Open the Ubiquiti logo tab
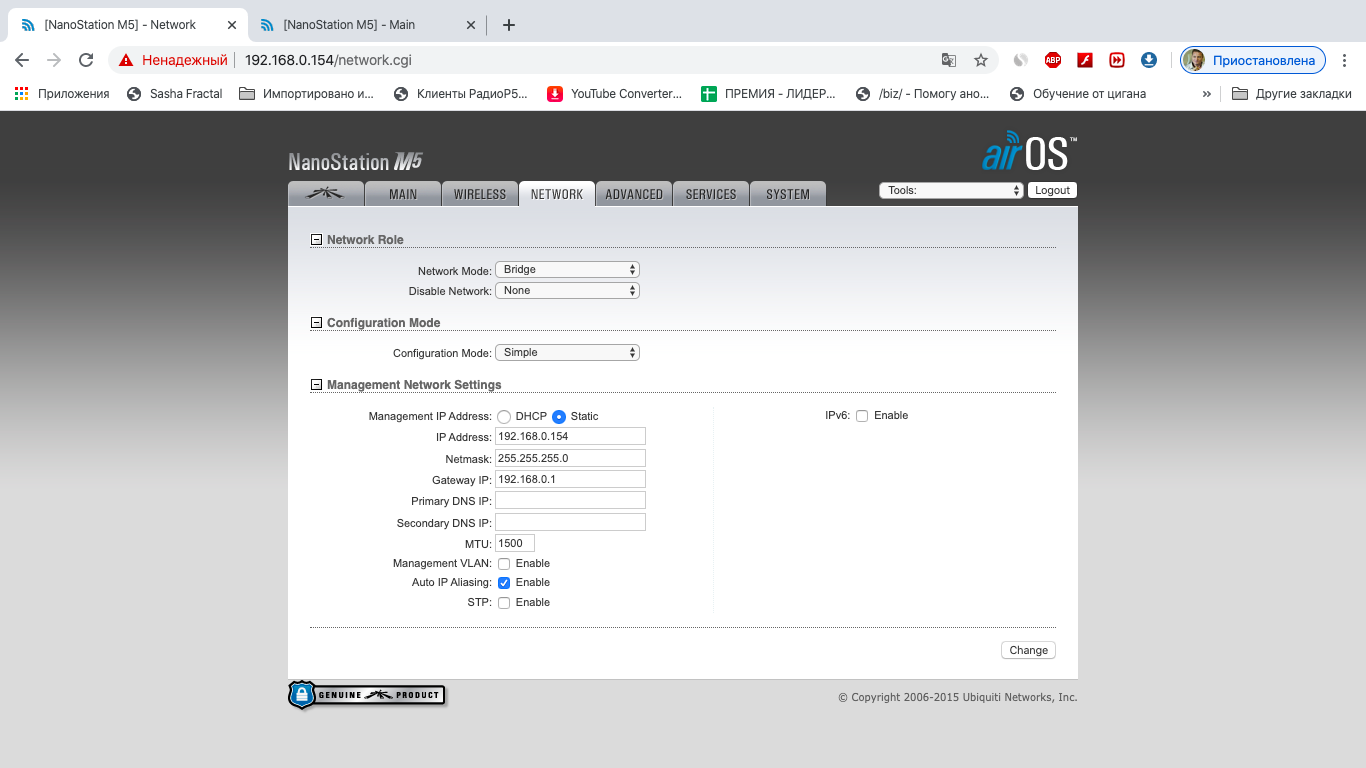1366x768 pixels. (326, 194)
